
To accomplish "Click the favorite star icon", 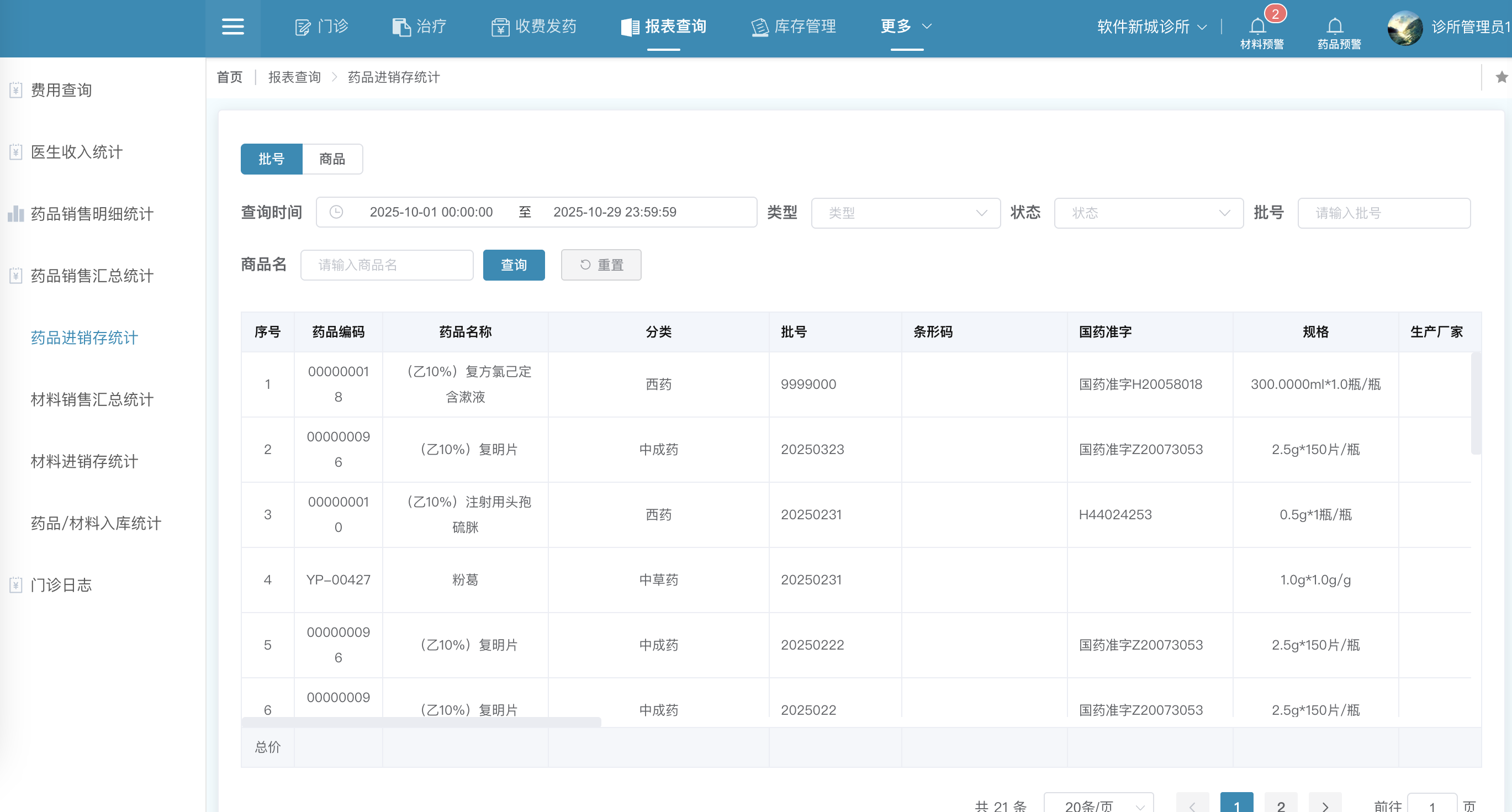I will [x=1502, y=77].
